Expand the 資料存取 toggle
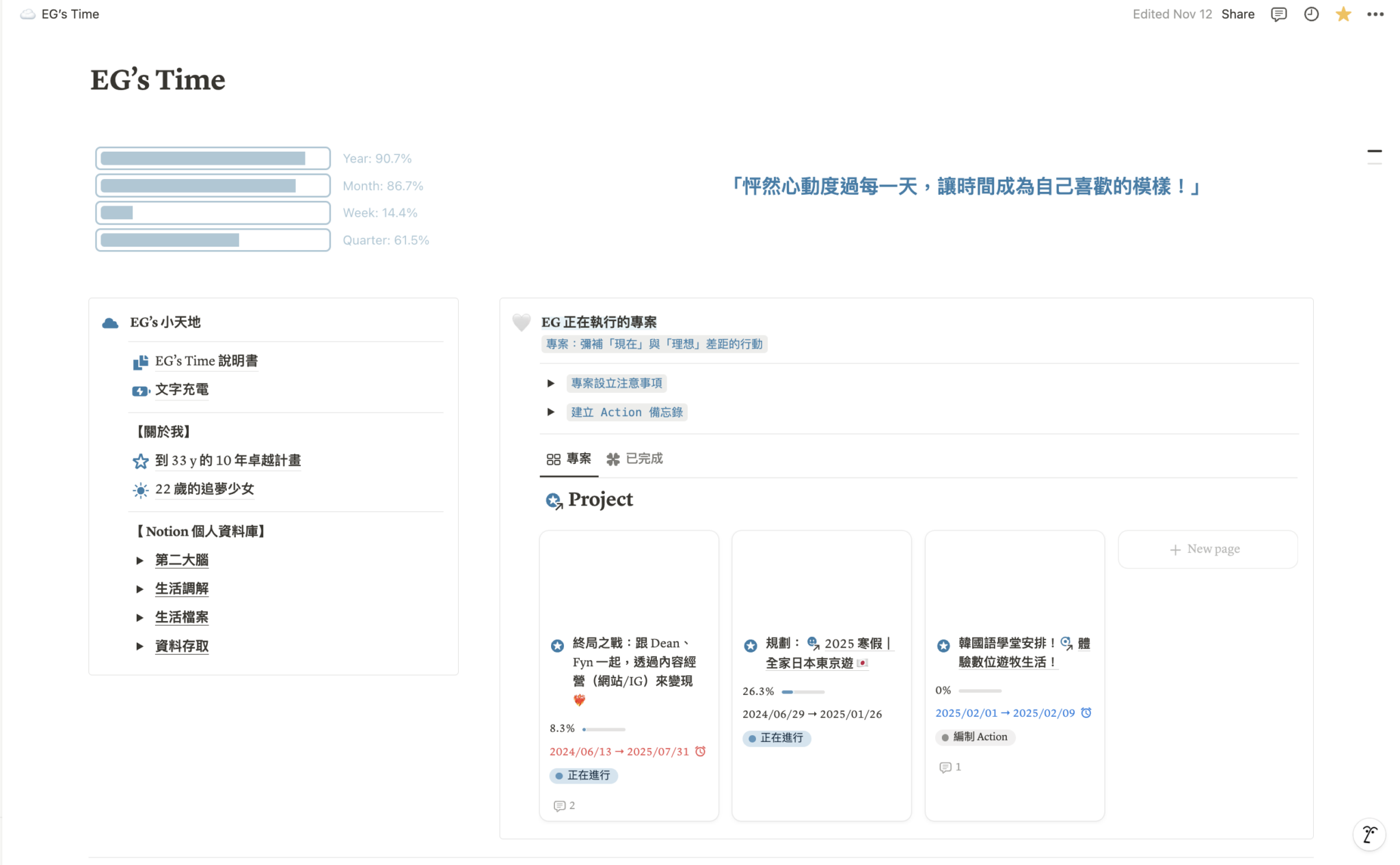Image resolution: width=1400 pixels, height=865 pixels. pyautogui.click(x=139, y=646)
